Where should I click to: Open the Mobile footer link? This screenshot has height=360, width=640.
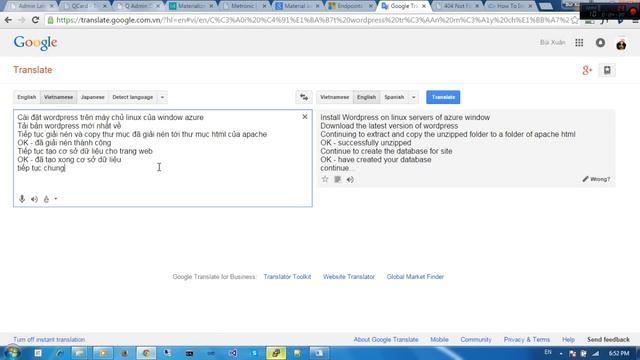coord(439,340)
